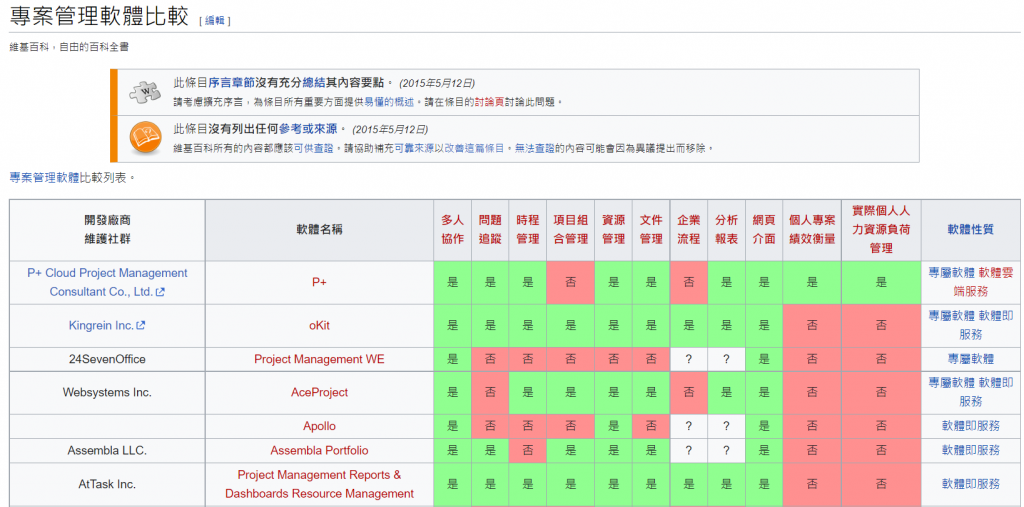Open the AceProject link
This screenshot has width=1024, height=507.
point(319,393)
